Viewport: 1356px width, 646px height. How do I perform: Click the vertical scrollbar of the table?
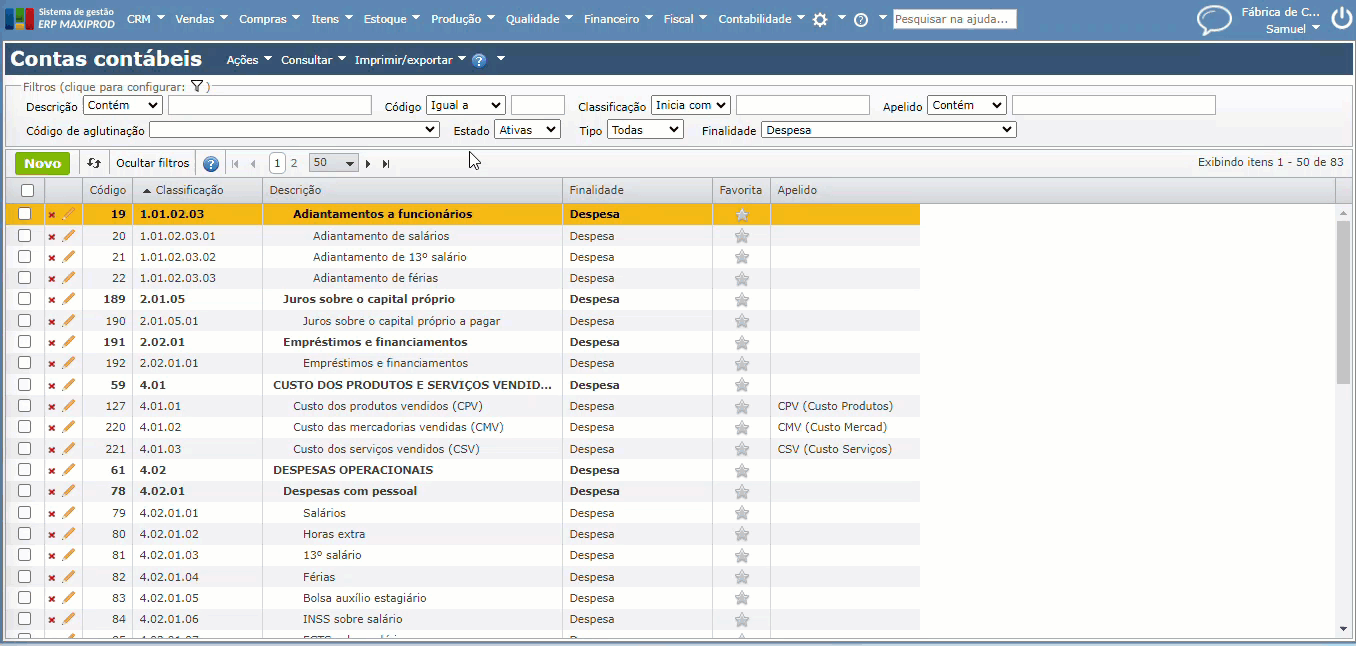[x=1343, y=300]
